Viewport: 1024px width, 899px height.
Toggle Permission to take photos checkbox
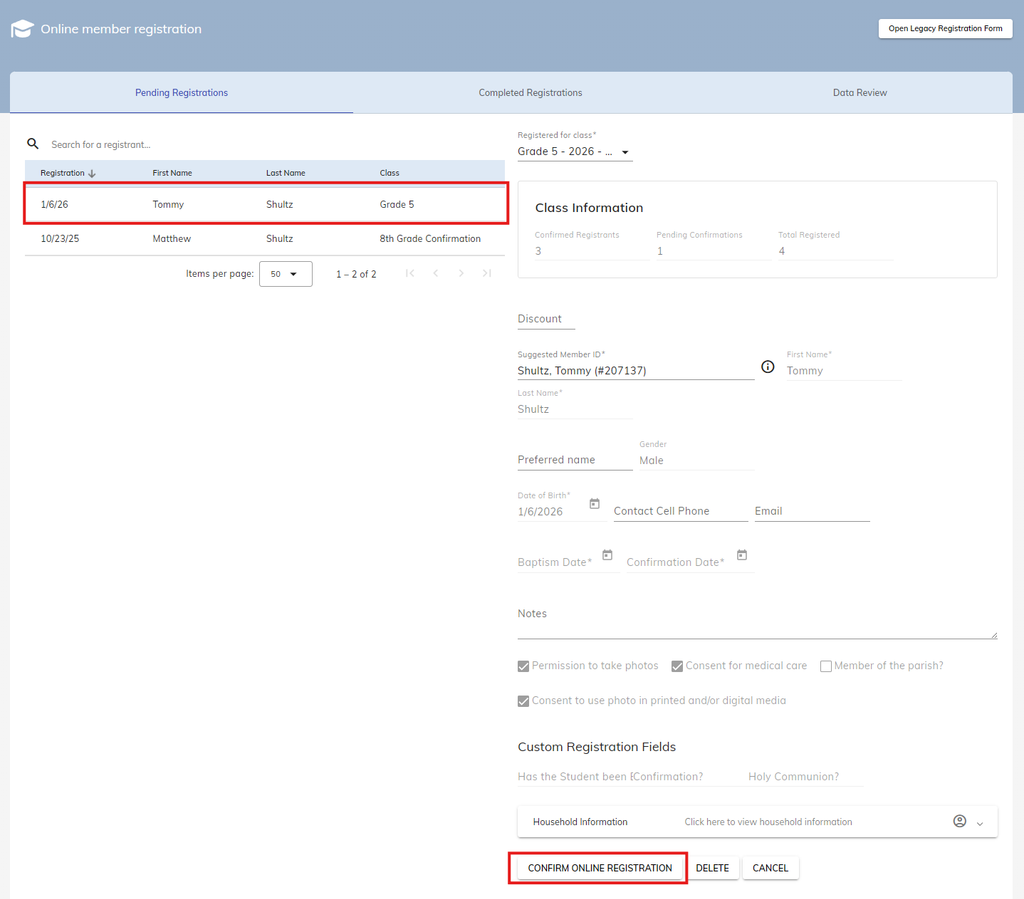(523, 666)
